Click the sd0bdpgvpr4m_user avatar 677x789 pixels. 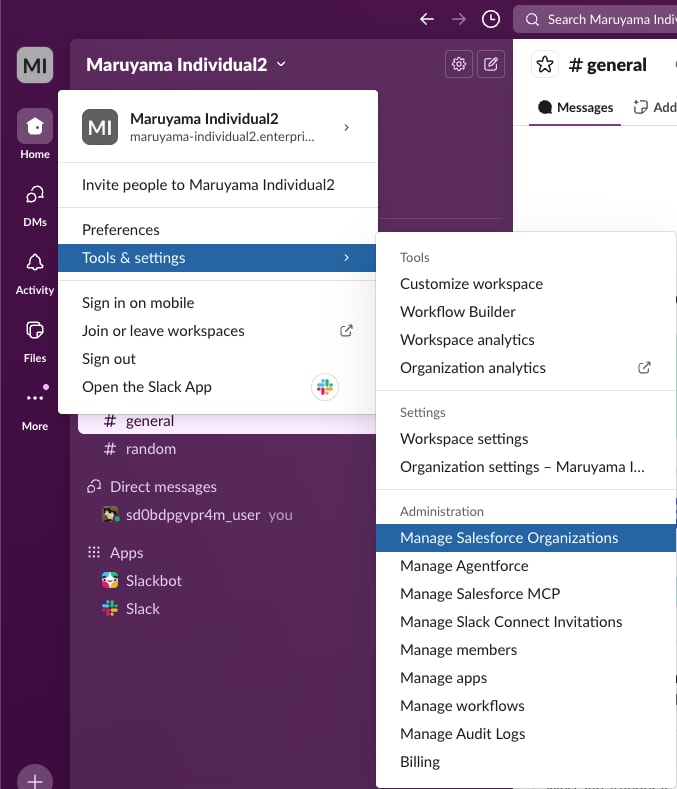point(110,515)
